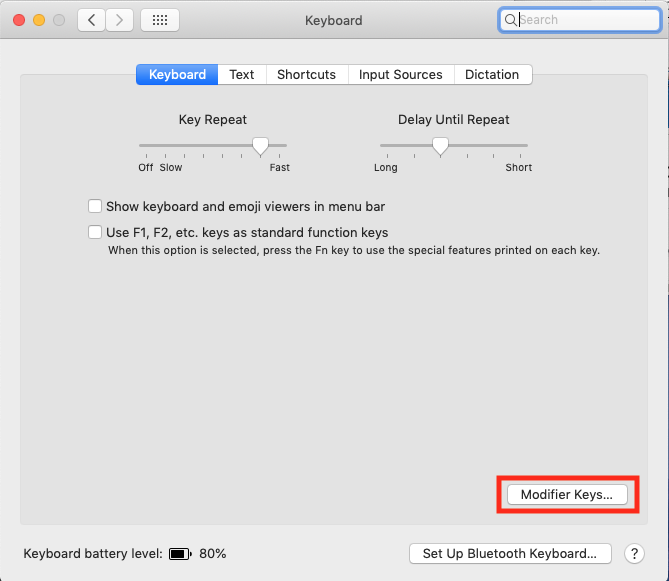Image resolution: width=669 pixels, height=581 pixels.
Task: Open the Modifier Keys dialog
Action: coord(567,494)
